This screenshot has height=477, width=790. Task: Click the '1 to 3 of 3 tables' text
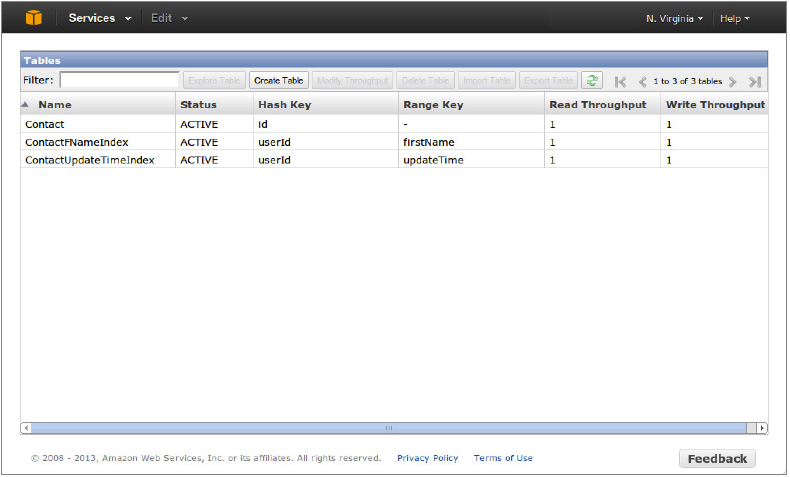click(x=688, y=81)
